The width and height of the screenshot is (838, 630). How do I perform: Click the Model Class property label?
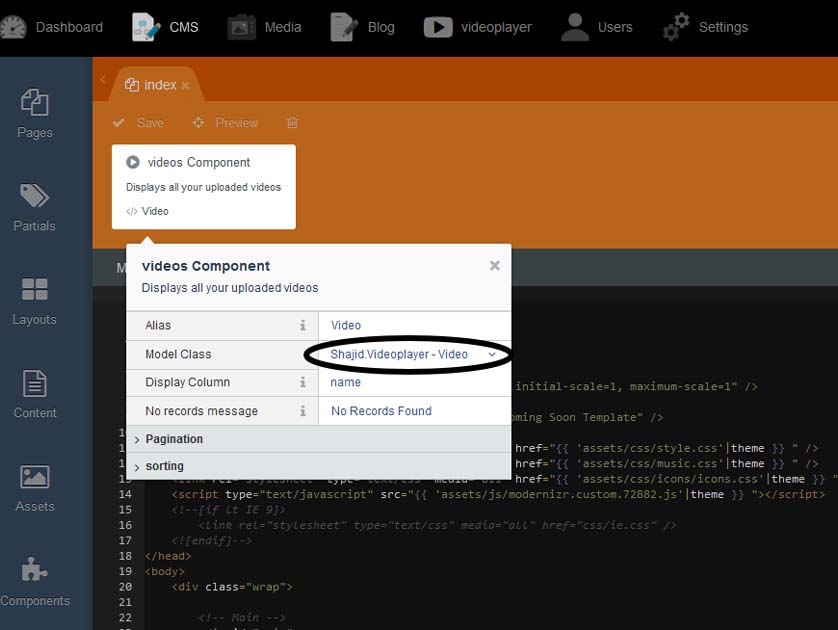click(x=179, y=354)
